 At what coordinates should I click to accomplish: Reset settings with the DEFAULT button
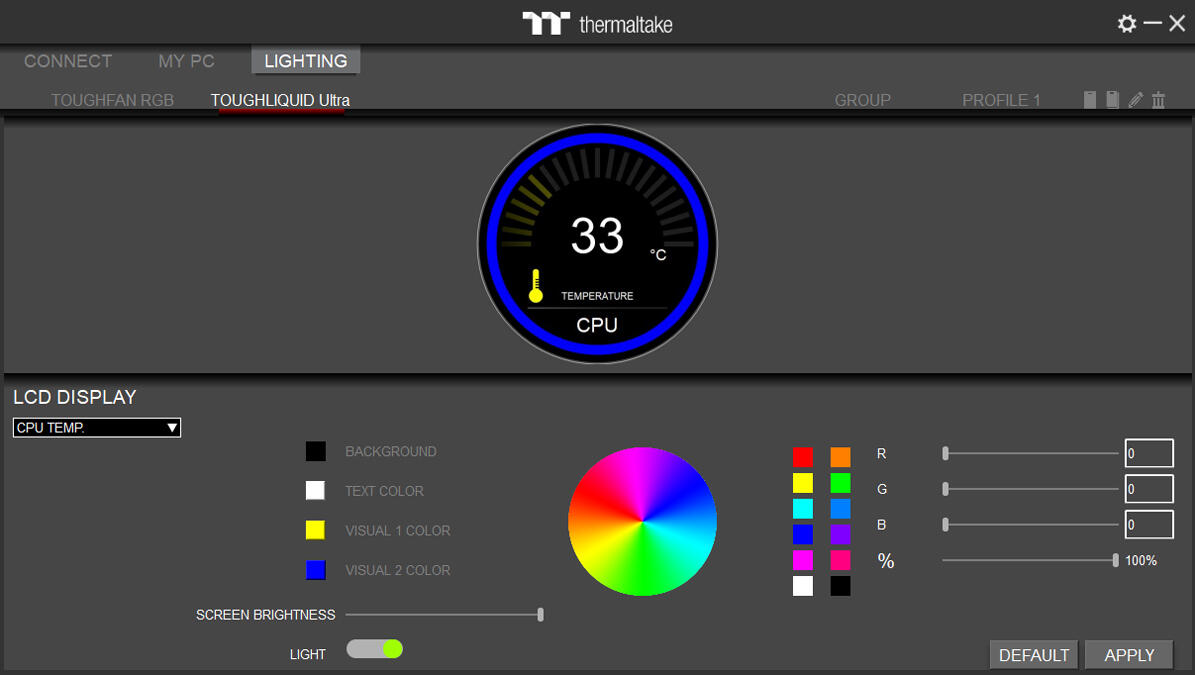click(x=1033, y=655)
